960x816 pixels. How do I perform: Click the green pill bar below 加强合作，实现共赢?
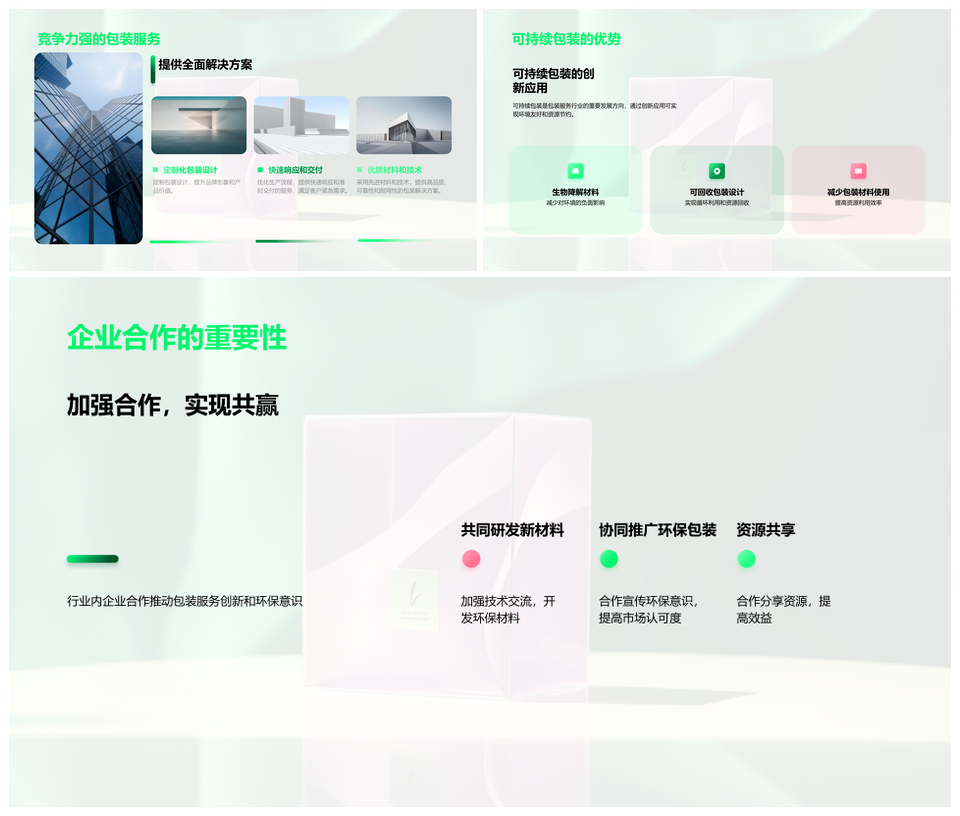click(x=92, y=559)
